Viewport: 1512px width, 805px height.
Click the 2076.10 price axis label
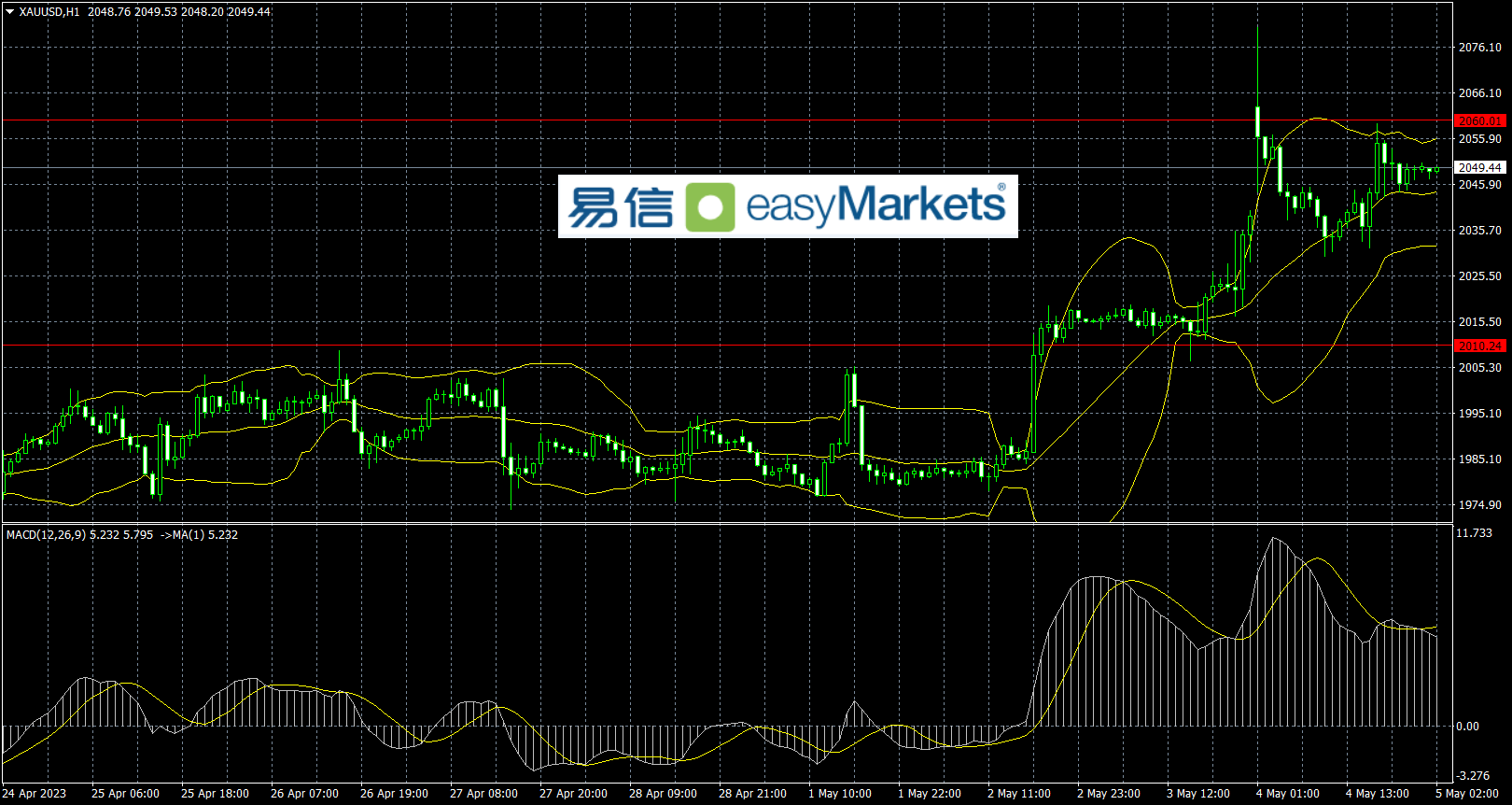(x=1480, y=48)
